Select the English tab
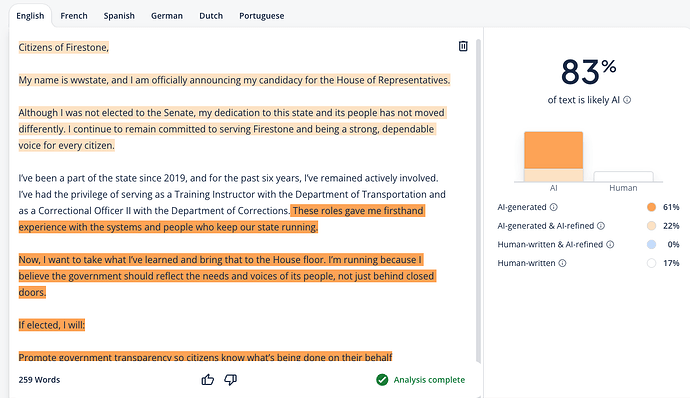Screen dimensions: 690x398 [30, 16]
